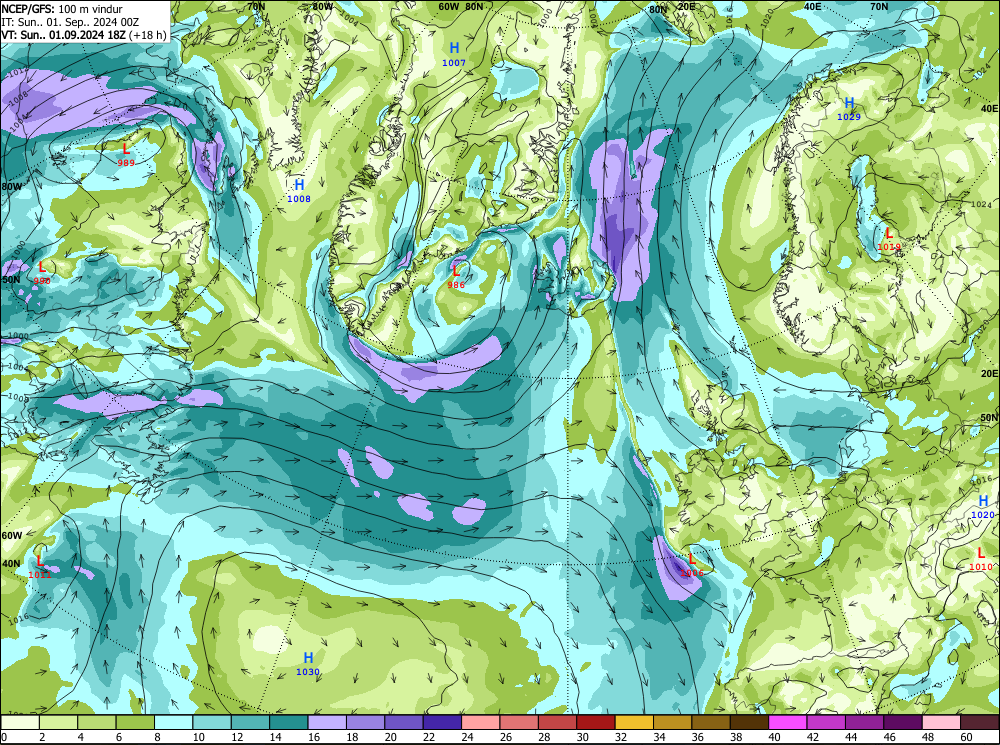Click the 24–26 light pink legend swatch
This screenshot has height=745, width=1000.
(481, 722)
